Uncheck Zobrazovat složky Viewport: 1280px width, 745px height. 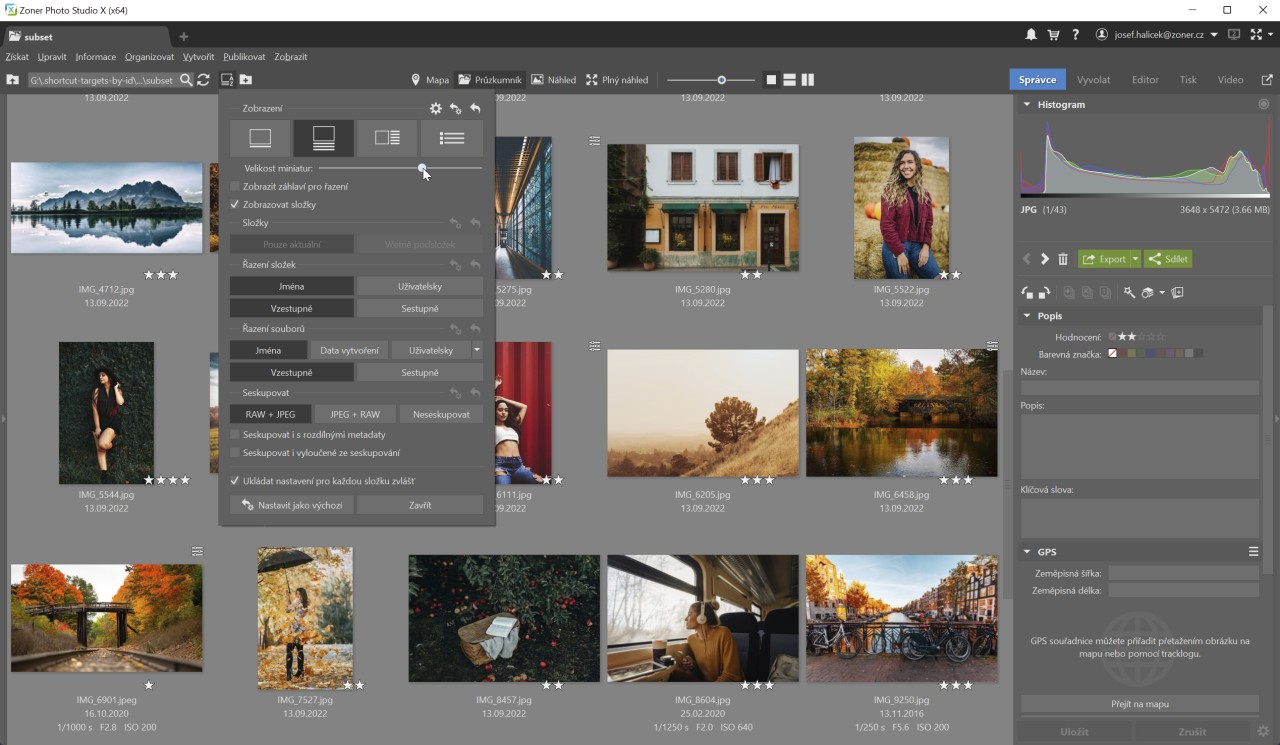coord(235,203)
